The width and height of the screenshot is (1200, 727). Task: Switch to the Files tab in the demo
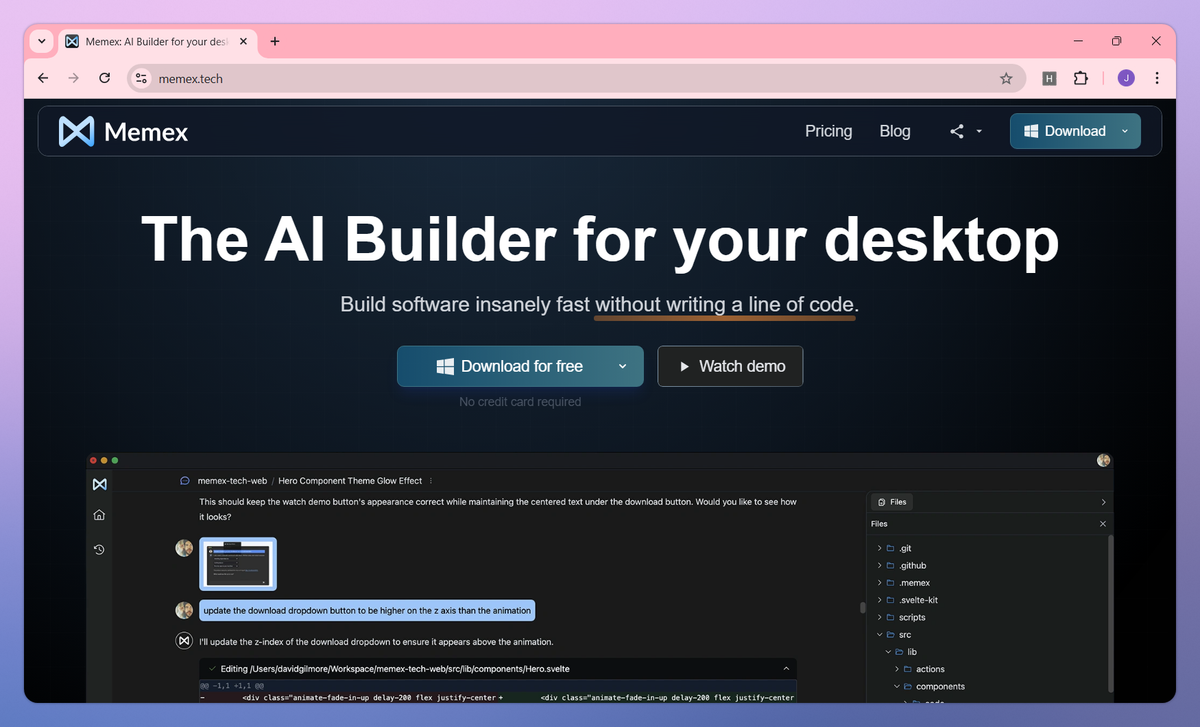[x=891, y=502]
